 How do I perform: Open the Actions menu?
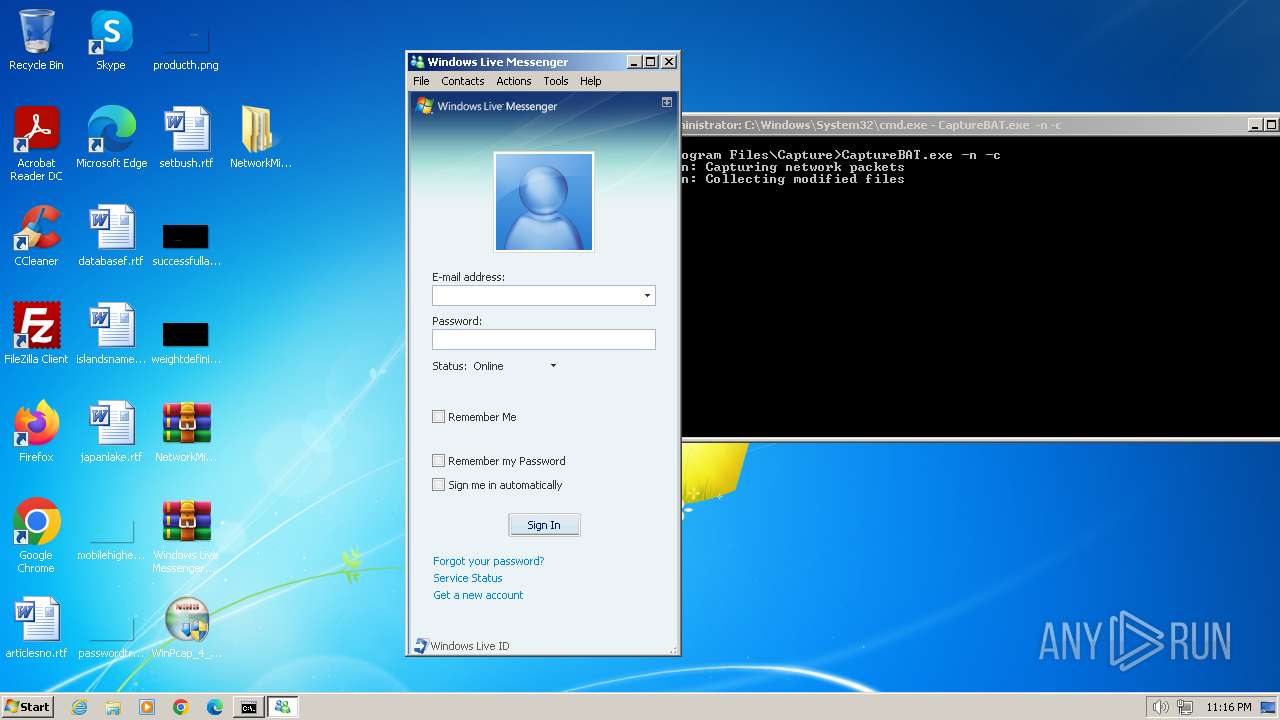tap(514, 81)
